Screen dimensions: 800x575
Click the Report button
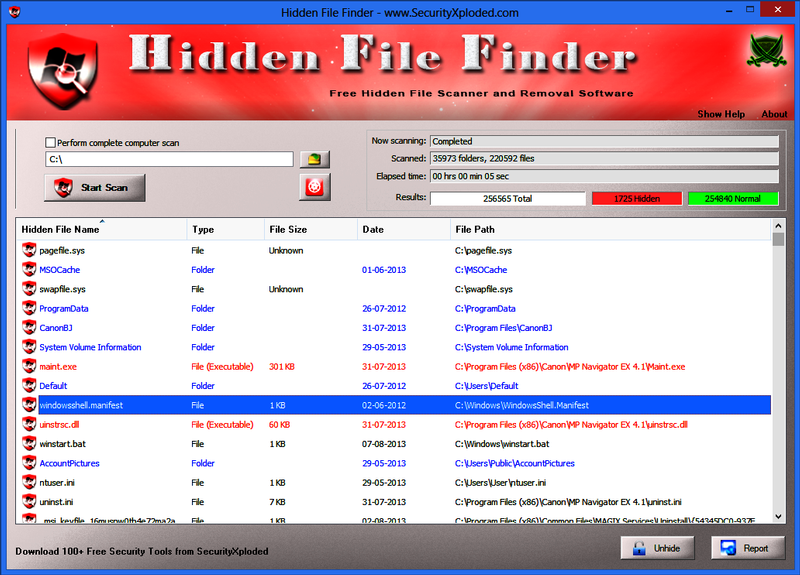[747, 548]
